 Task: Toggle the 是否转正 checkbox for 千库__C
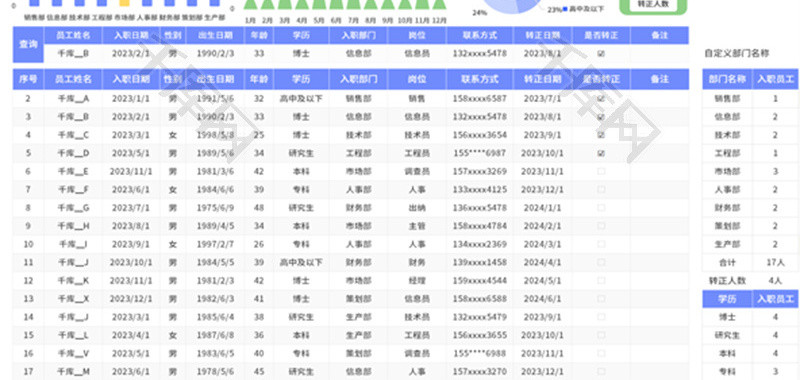pos(601,135)
